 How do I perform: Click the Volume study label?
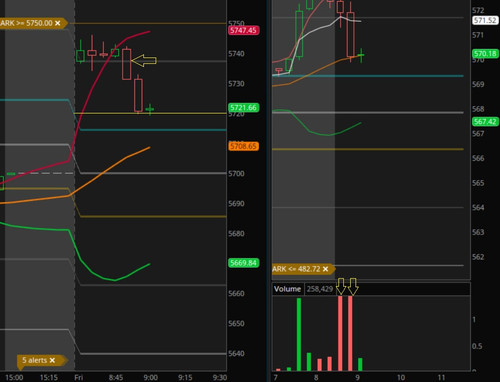click(287, 289)
